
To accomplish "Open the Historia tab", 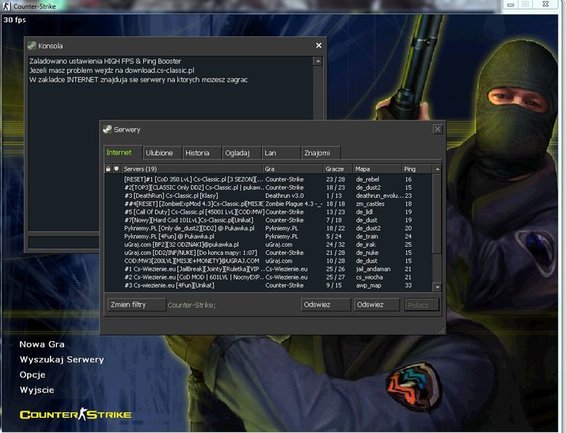I will [x=201, y=153].
